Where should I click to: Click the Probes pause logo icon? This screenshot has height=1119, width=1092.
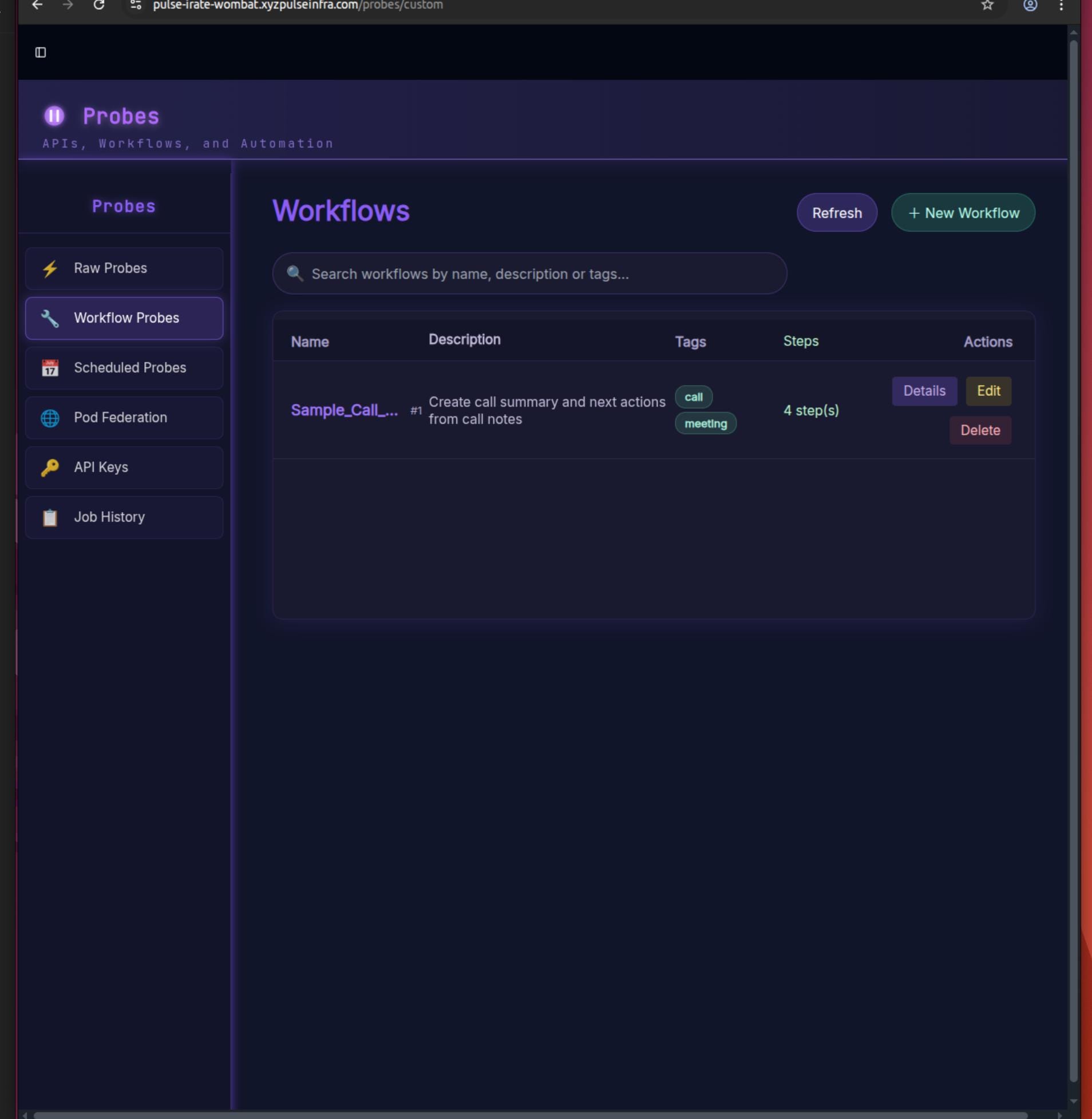tap(54, 116)
